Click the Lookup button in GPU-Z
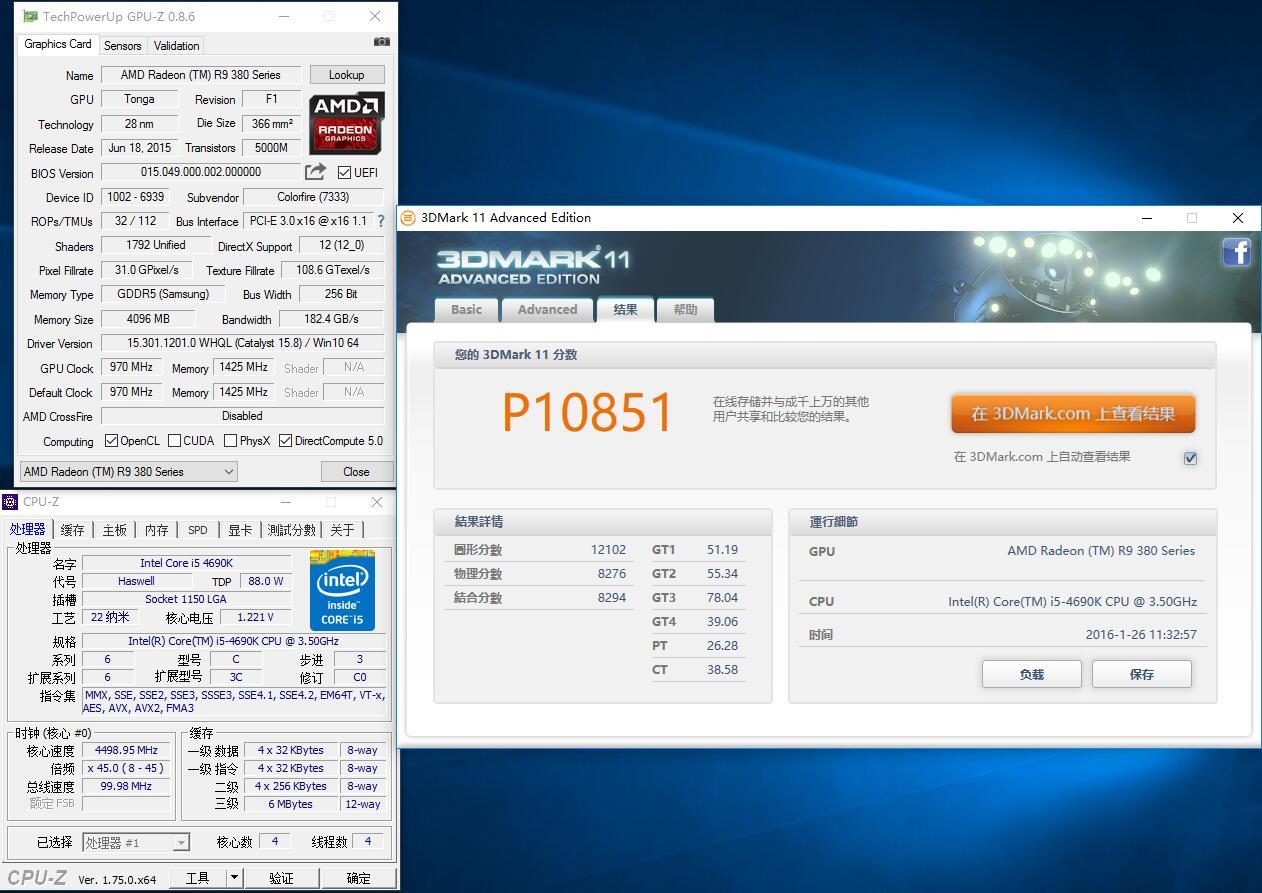Screen dimensions: 1262x893 [347, 74]
